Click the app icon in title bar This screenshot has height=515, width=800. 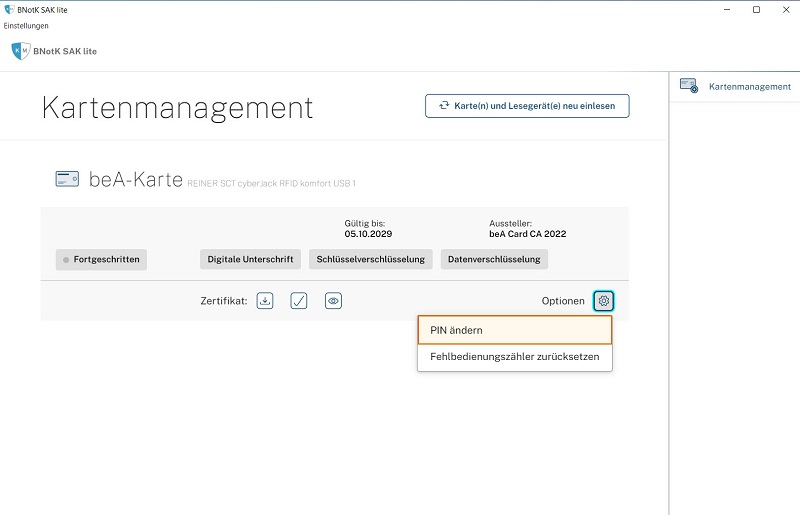coord(9,9)
